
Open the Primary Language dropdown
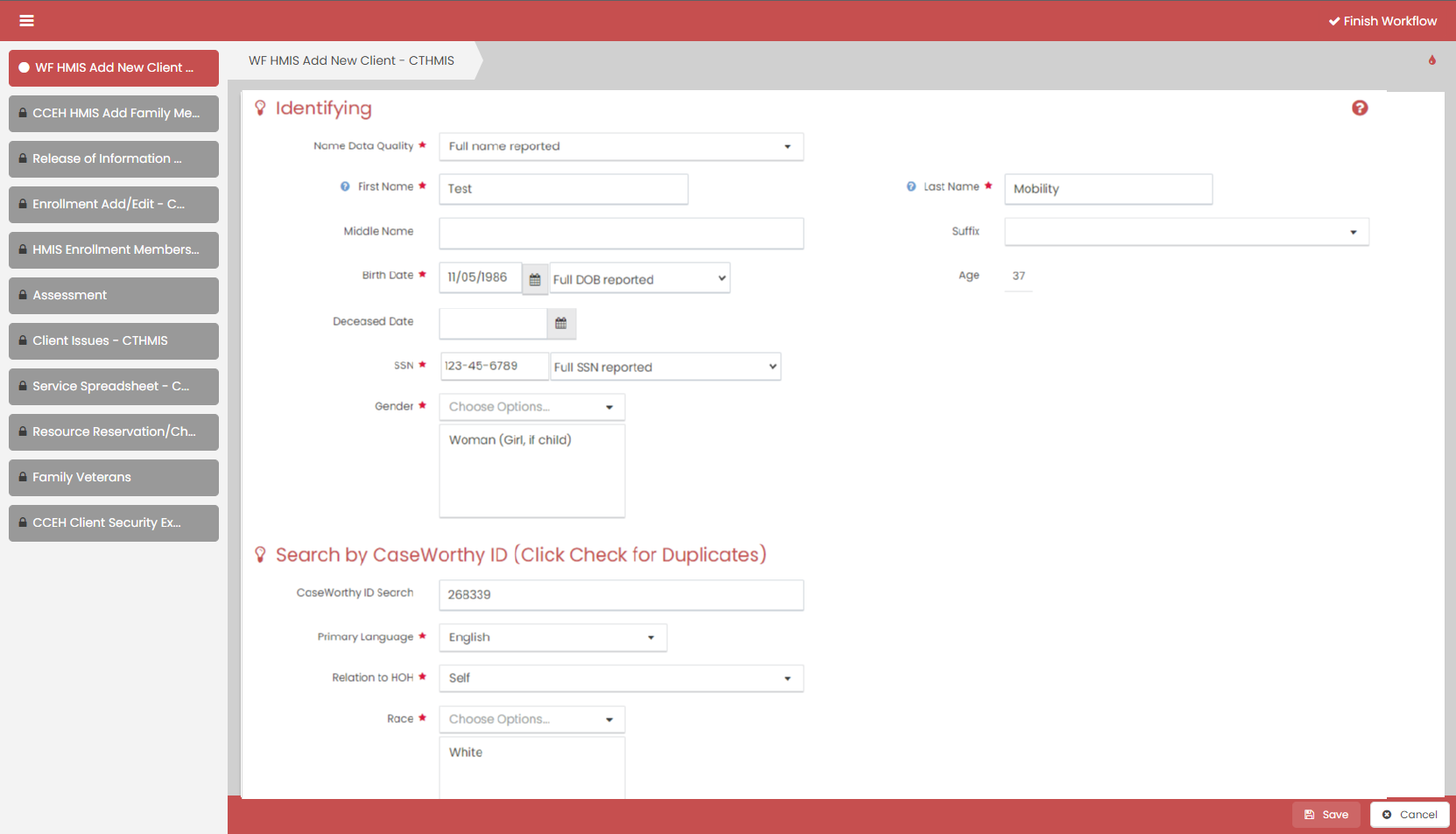(x=552, y=637)
